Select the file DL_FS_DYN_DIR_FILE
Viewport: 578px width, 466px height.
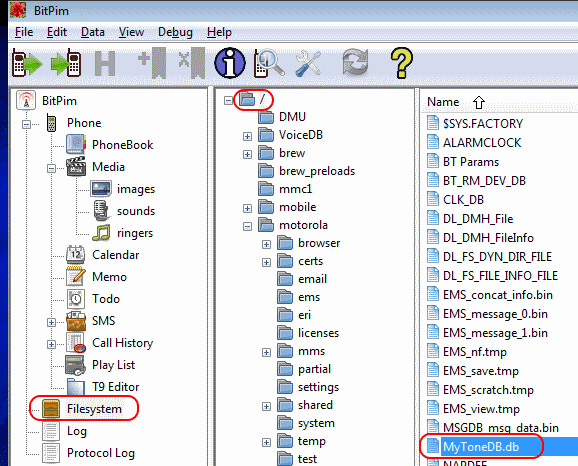[497, 257]
